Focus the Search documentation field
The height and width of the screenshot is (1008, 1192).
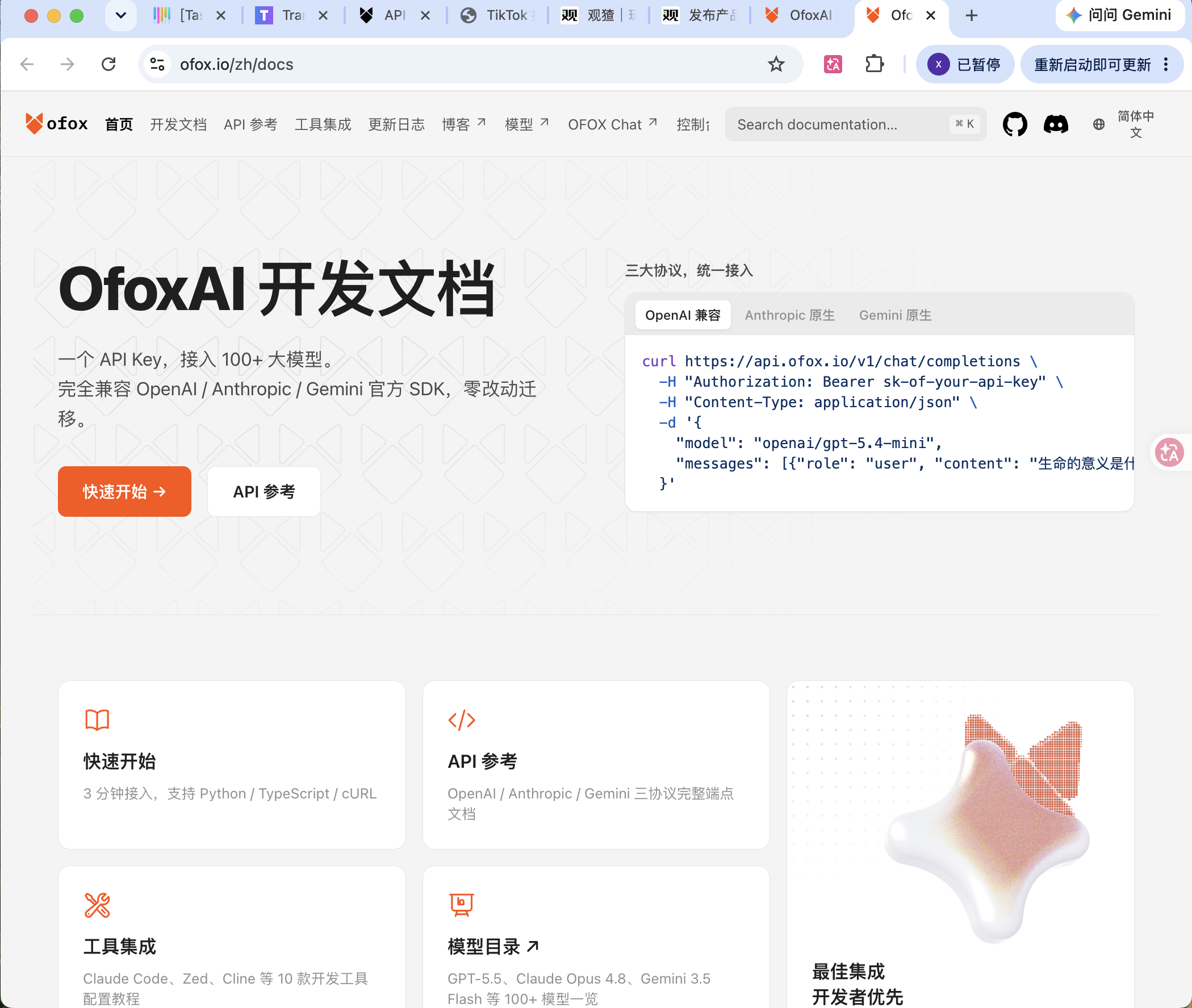[x=855, y=124]
